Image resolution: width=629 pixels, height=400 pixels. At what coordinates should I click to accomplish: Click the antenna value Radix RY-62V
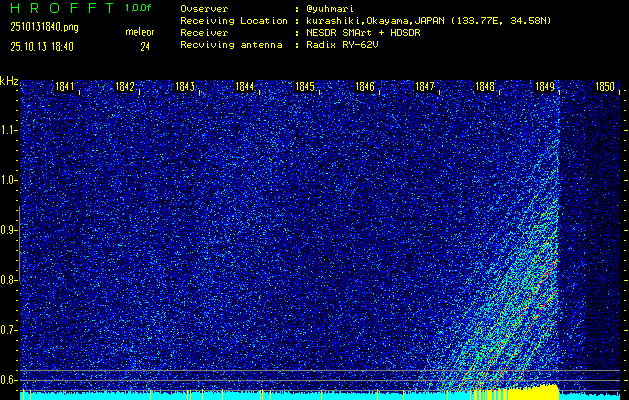coord(342,45)
